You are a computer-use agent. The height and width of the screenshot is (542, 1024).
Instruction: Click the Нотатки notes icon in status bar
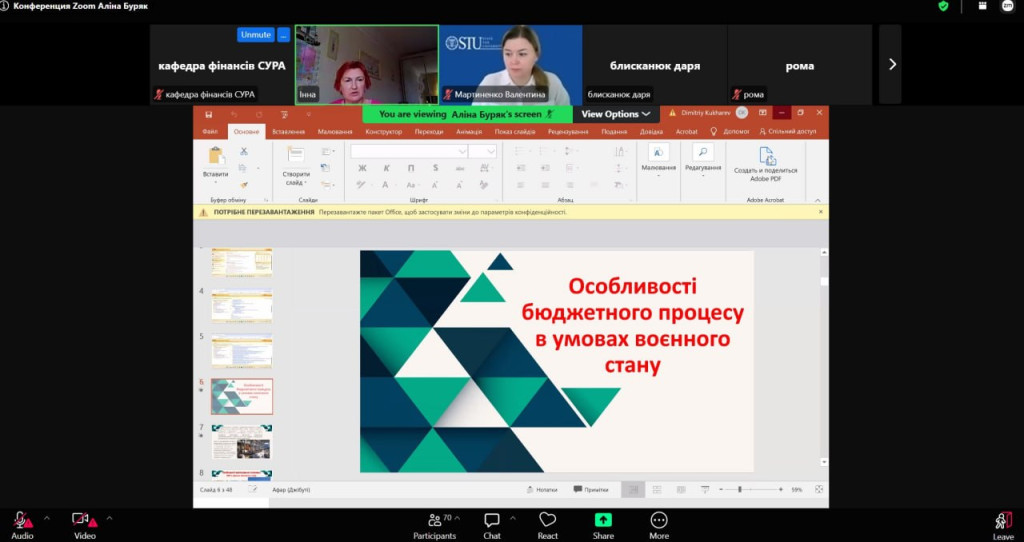[531, 489]
